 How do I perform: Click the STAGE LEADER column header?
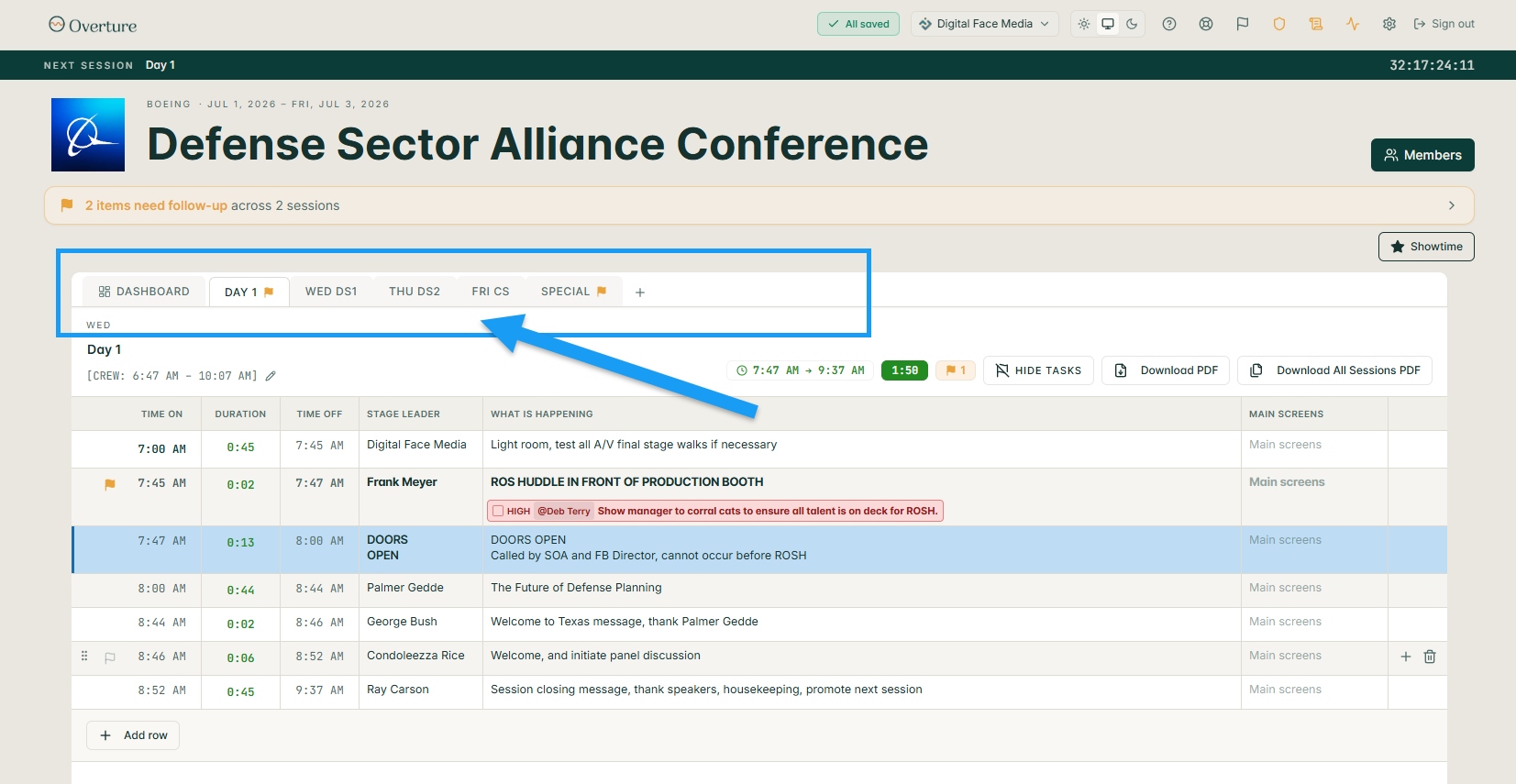(x=404, y=414)
